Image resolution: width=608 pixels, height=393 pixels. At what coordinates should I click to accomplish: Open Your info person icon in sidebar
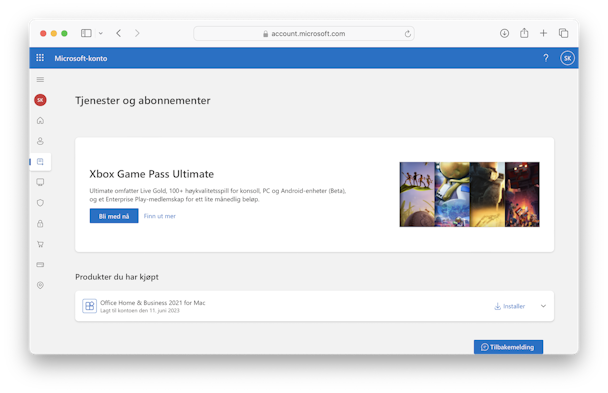(x=40, y=141)
